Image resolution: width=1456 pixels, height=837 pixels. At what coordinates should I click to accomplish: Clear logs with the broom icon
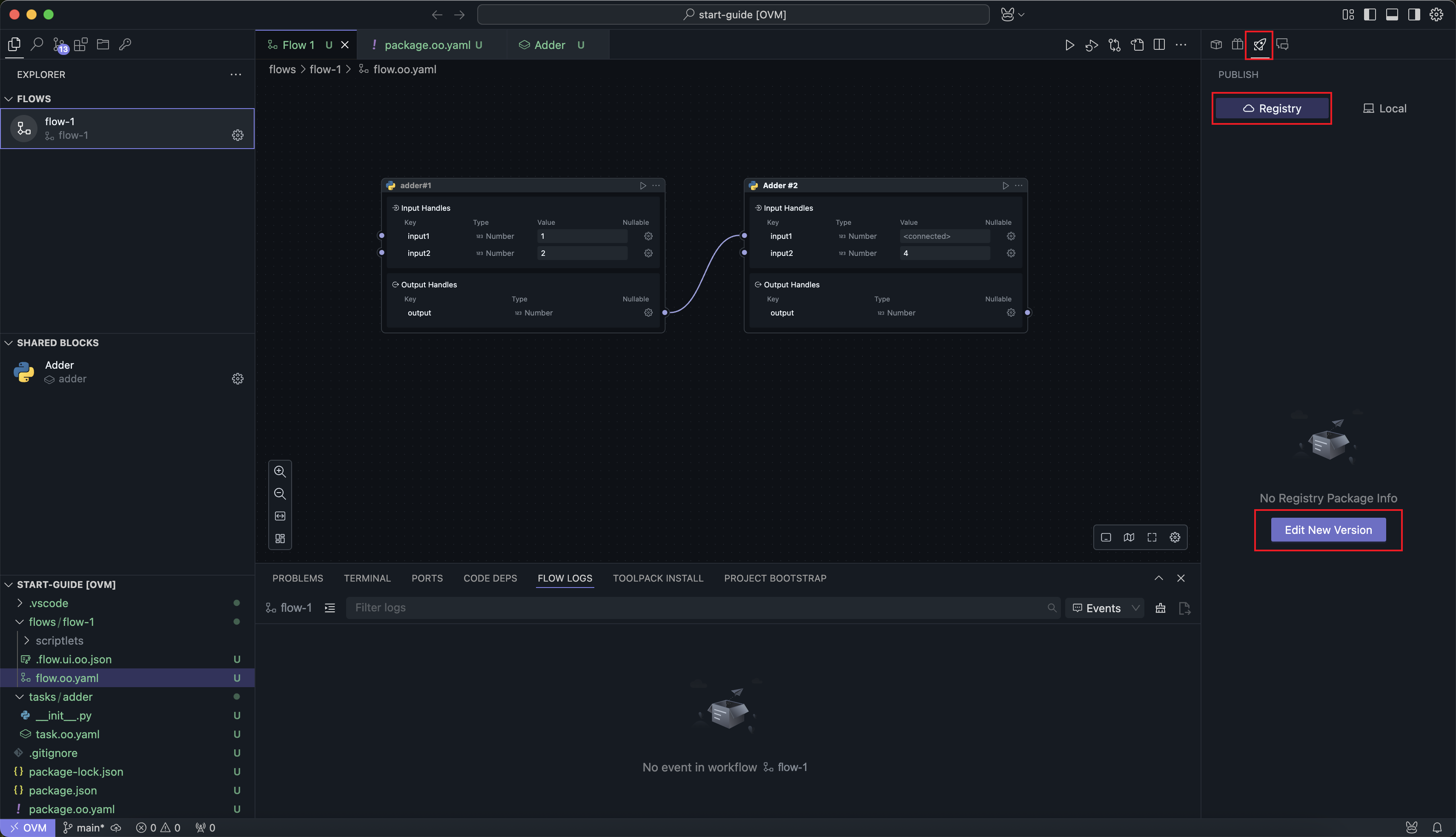pyautogui.click(x=1161, y=608)
